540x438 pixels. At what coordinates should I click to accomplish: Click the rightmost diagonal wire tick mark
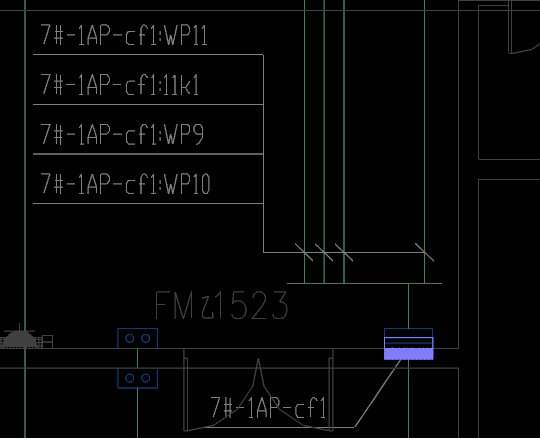coord(424,252)
